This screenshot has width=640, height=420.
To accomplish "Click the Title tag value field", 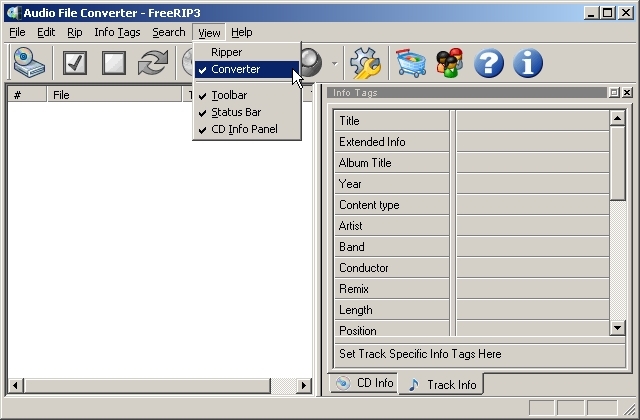I will [533, 121].
